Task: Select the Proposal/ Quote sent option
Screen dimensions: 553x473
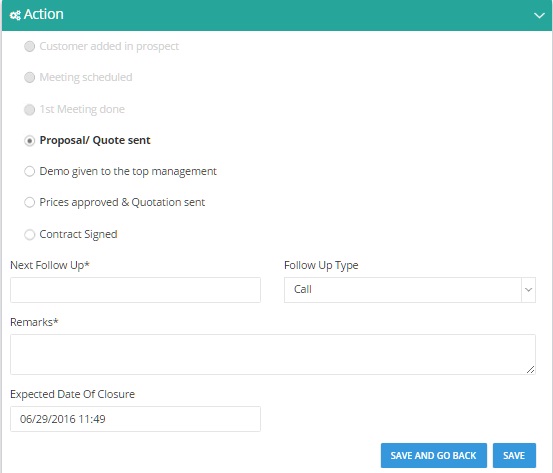Action: pyautogui.click(x=30, y=141)
